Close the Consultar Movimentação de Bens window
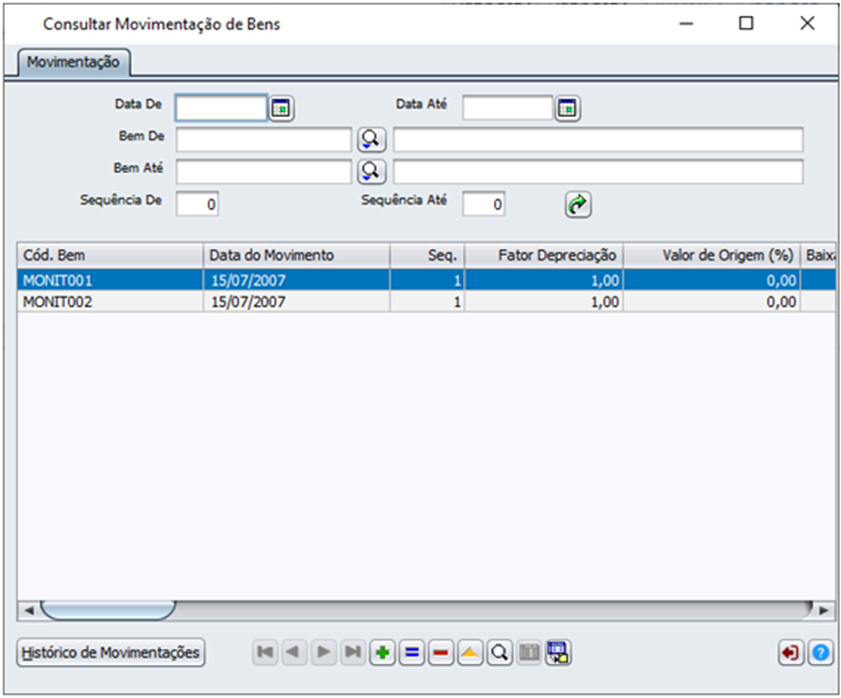Screen dimensions: 841x698 (x=807, y=23)
